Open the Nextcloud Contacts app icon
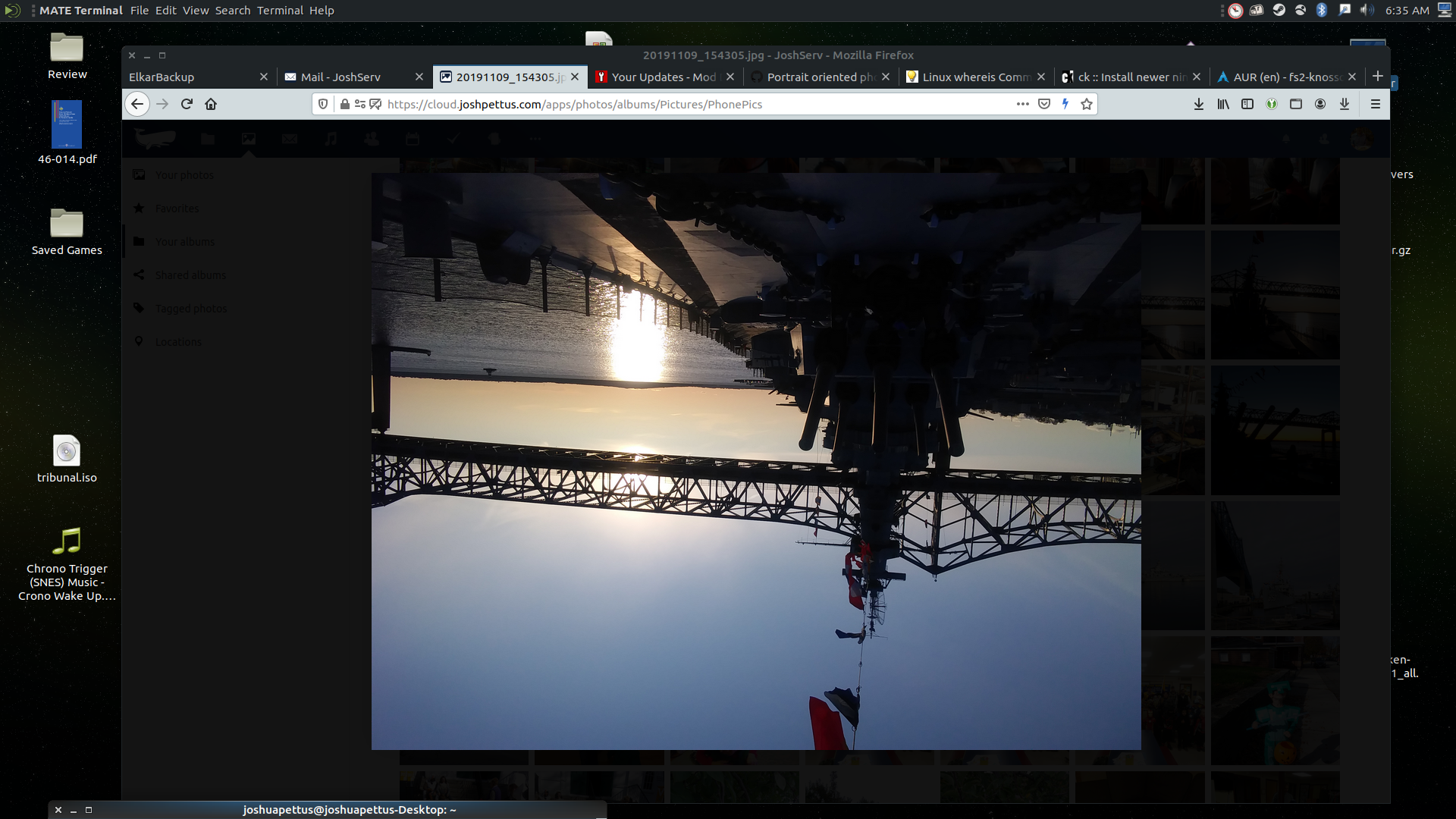Screen dimensions: 1456x819 [x=372, y=139]
